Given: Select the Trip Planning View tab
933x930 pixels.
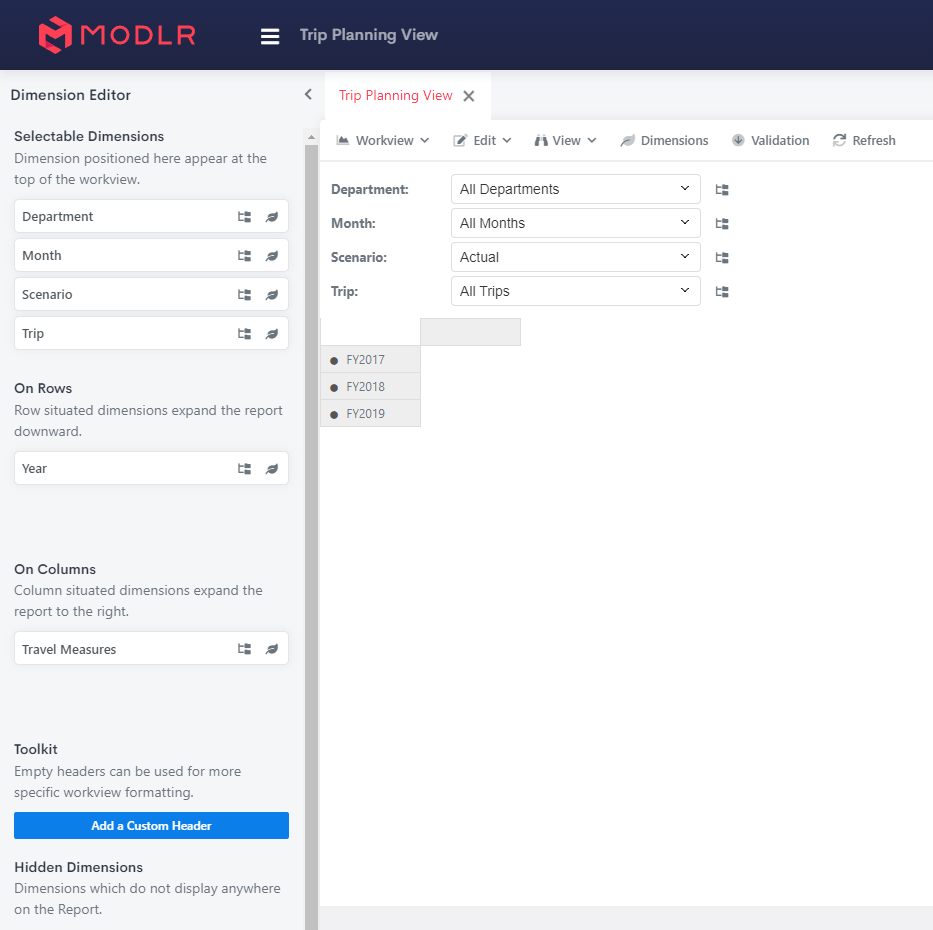Looking at the screenshot, I should [395, 96].
